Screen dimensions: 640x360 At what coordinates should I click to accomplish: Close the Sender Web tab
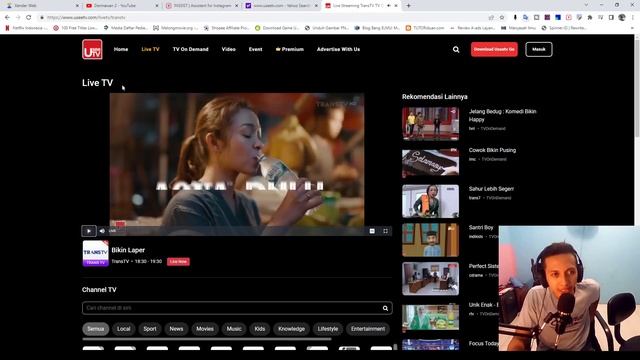[x=77, y=6]
